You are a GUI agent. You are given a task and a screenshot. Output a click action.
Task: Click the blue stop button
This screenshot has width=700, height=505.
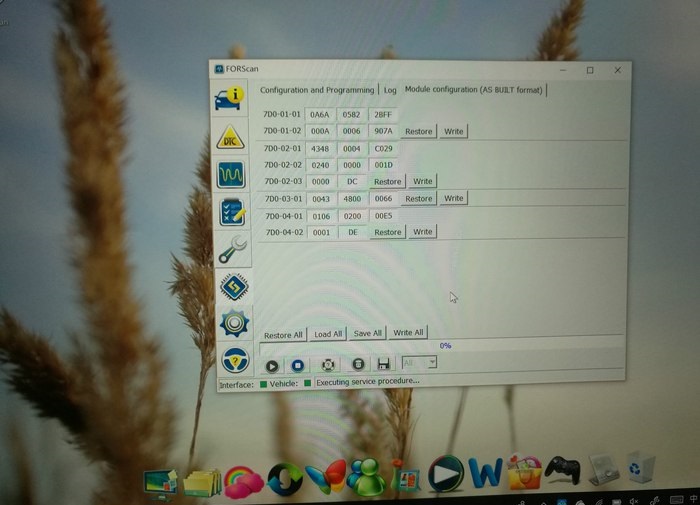(298, 366)
